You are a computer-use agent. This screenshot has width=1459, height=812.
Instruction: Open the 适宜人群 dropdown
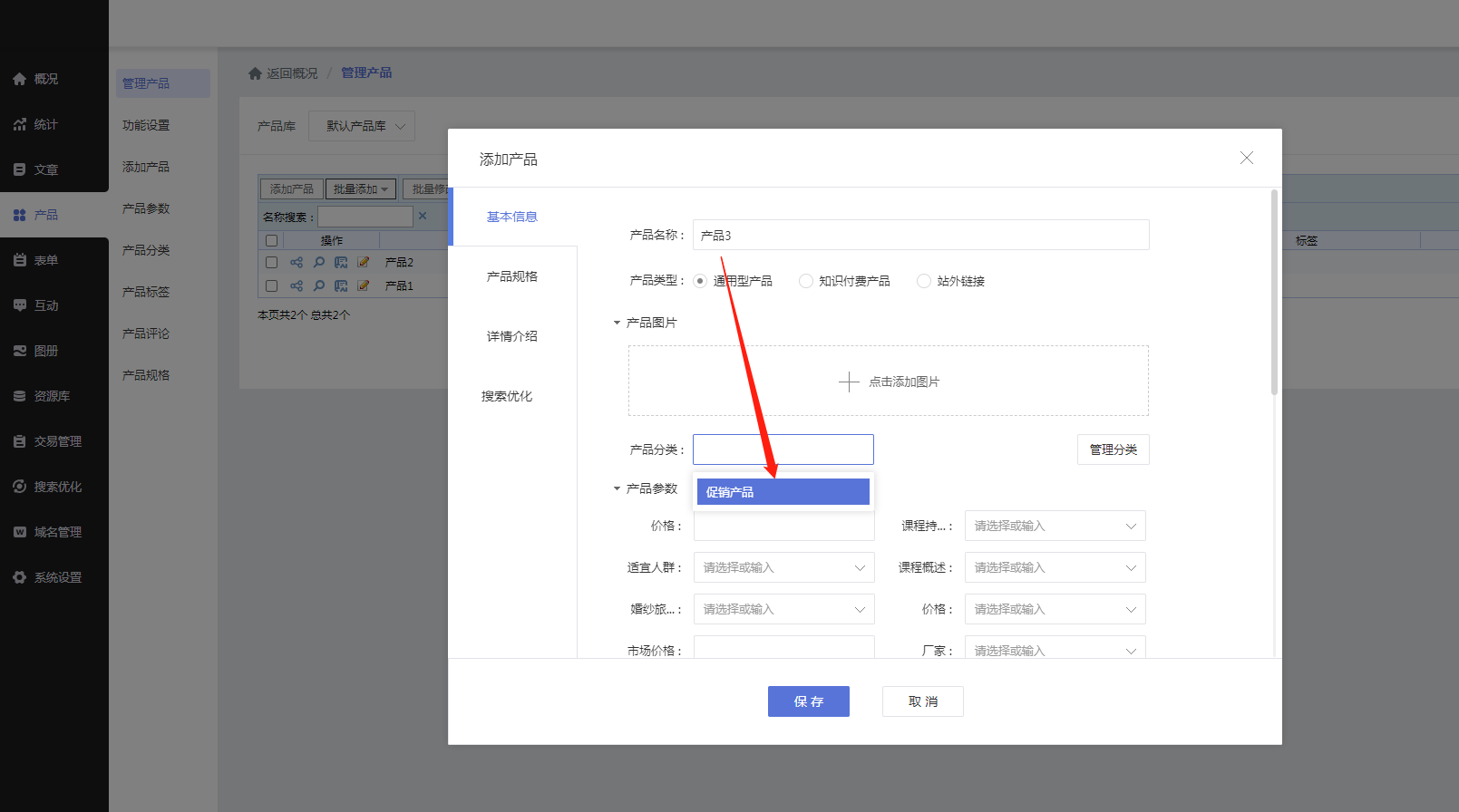[x=783, y=567]
